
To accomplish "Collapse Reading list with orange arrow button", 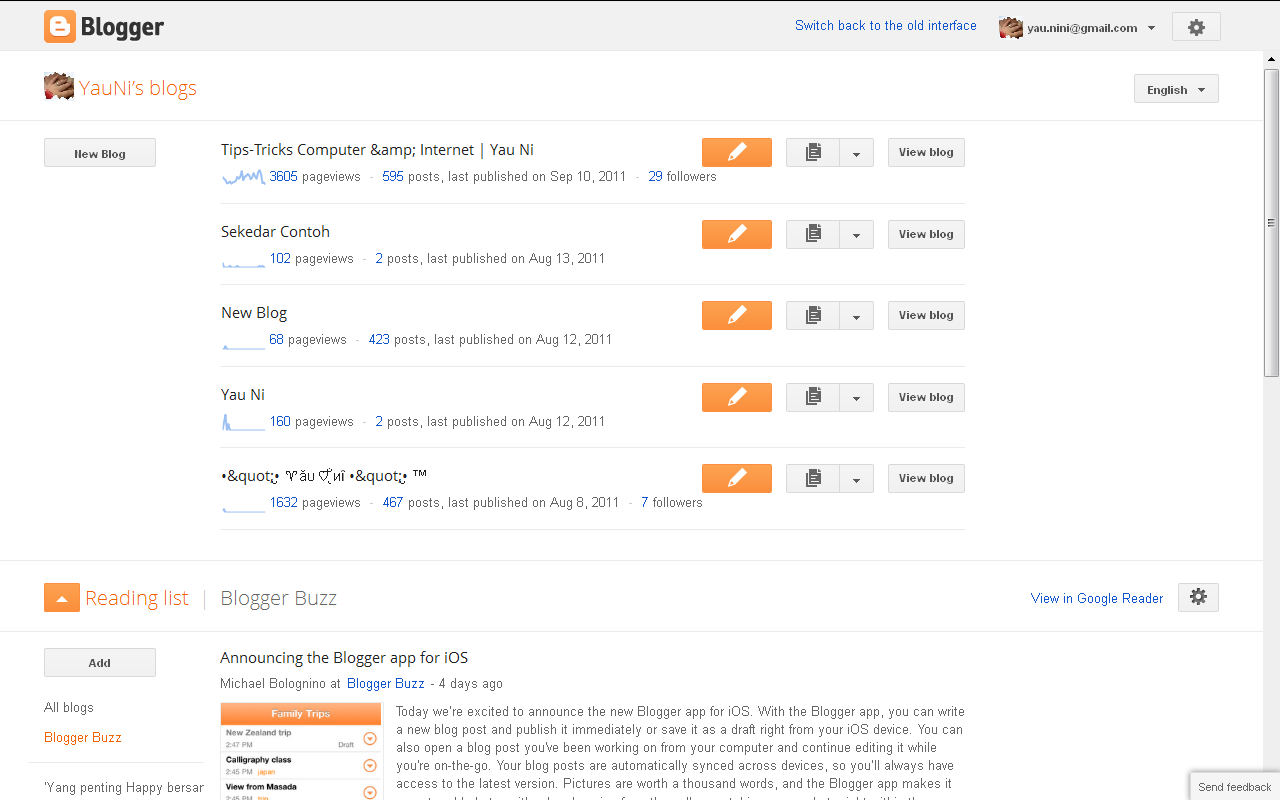I will click(x=62, y=598).
